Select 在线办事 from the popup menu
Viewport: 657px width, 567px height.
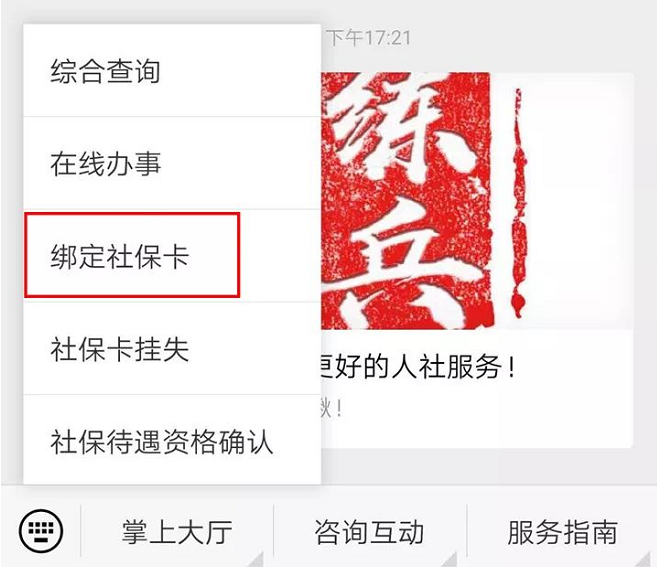[172, 163]
